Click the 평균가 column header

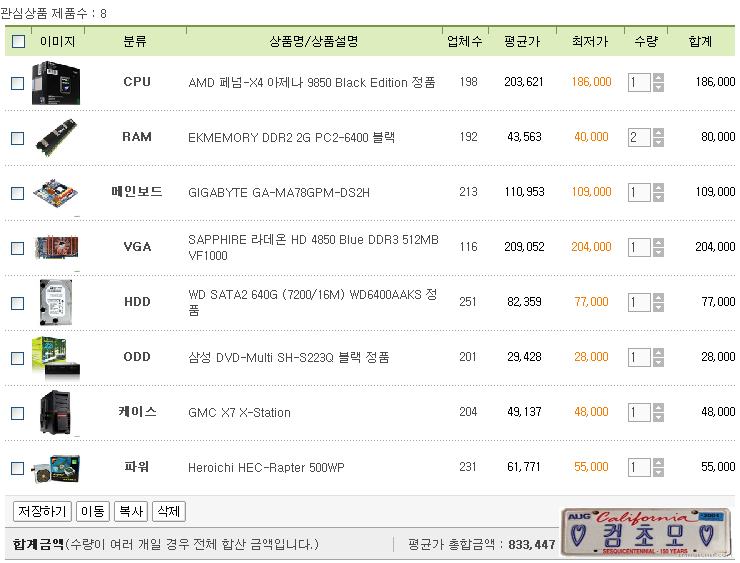pyautogui.click(x=522, y=42)
